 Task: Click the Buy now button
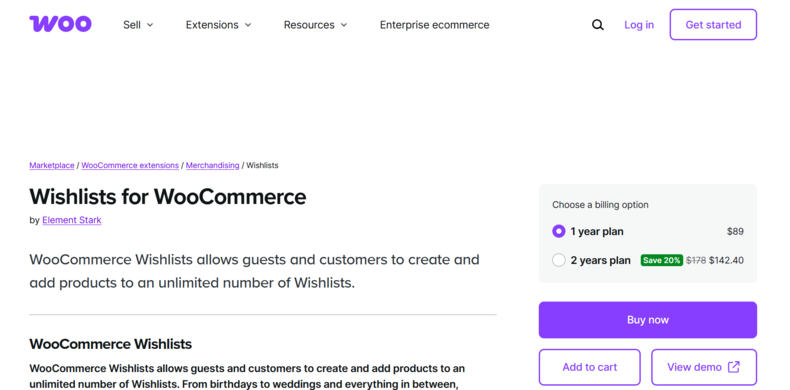[x=647, y=320]
